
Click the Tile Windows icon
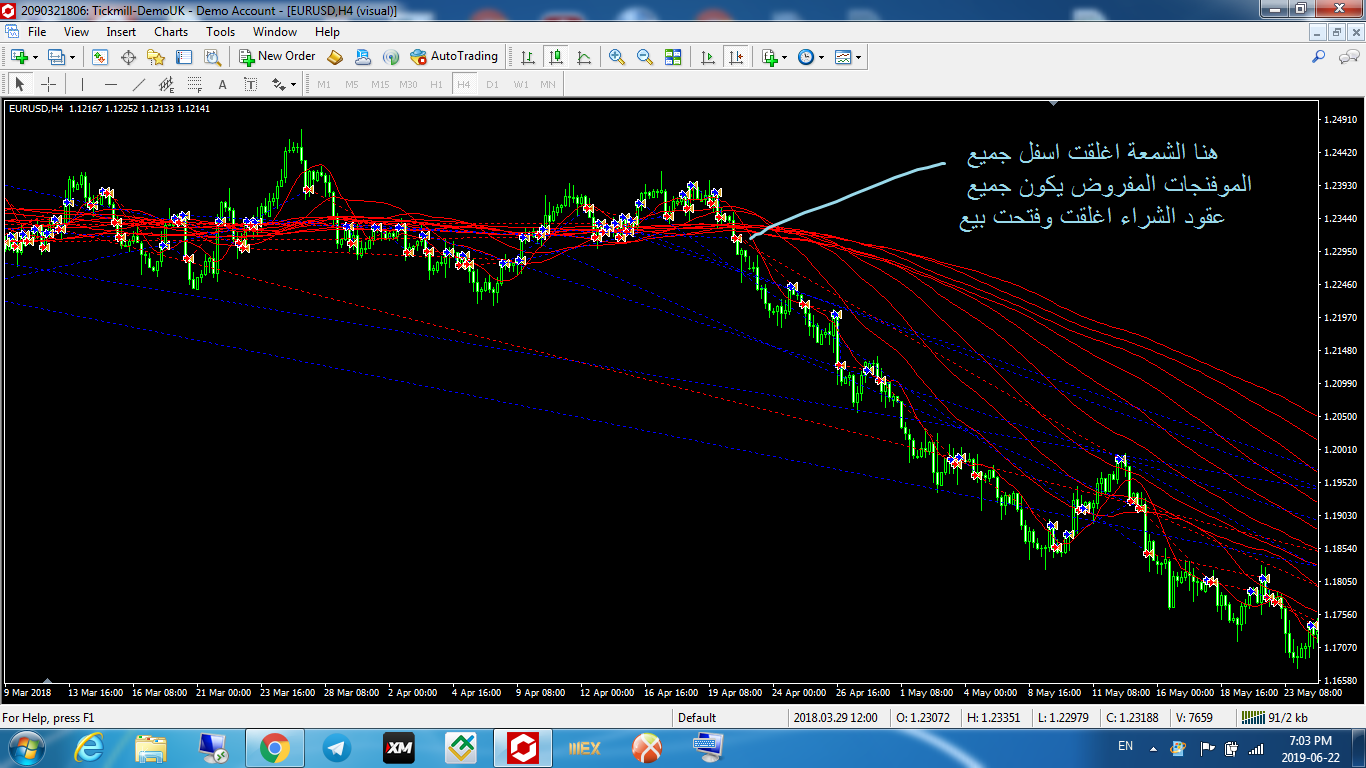(673, 57)
